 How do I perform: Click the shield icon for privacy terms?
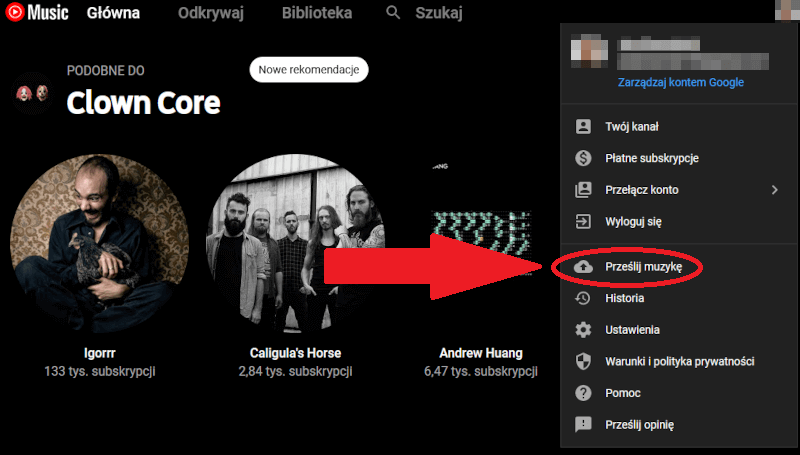(583, 361)
